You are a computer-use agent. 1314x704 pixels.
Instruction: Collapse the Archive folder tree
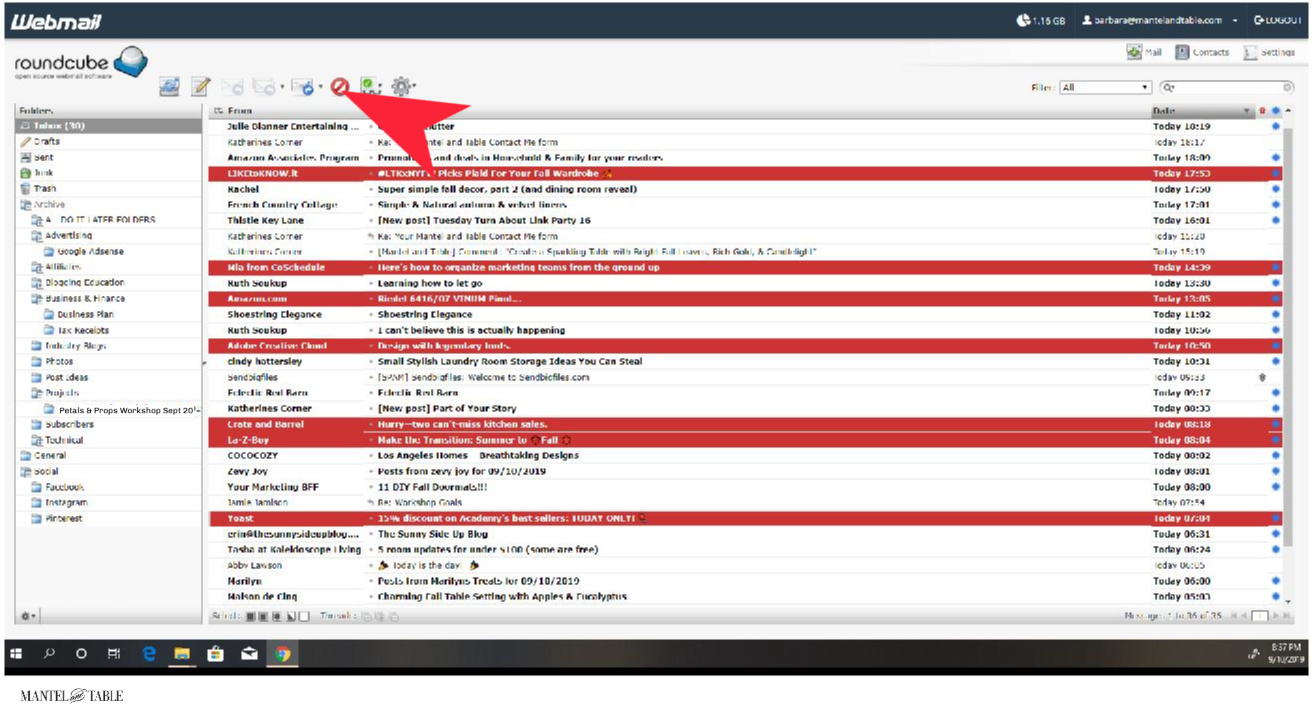pos(25,205)
